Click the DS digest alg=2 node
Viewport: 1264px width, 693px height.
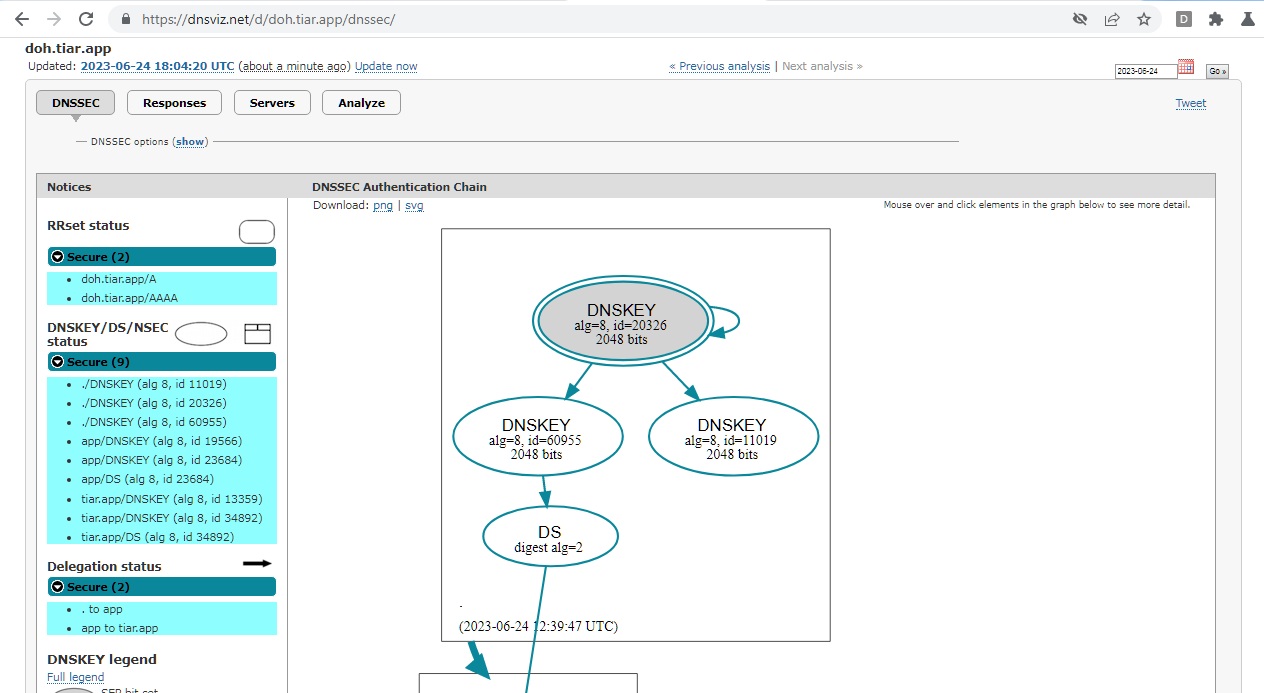tap(550, 537)
